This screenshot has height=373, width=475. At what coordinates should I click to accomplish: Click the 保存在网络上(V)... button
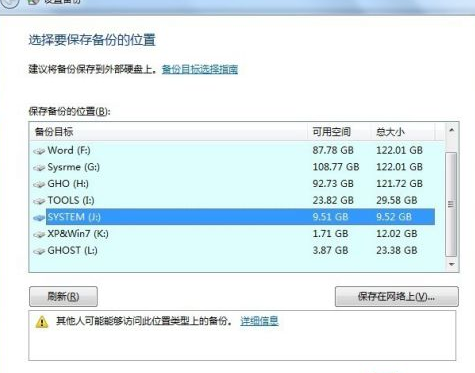coord(397,296)
